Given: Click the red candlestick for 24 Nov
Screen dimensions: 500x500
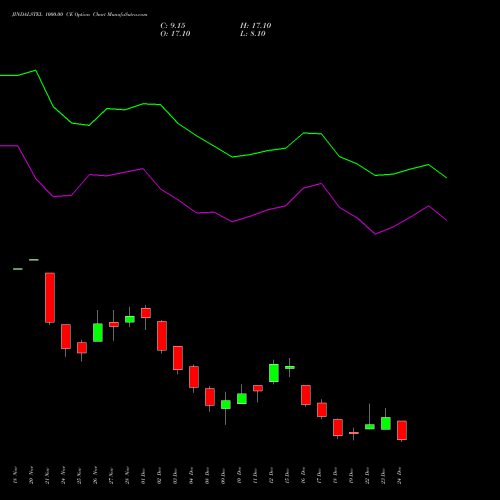Looking at the screenshot, I should tap(66, 337).
